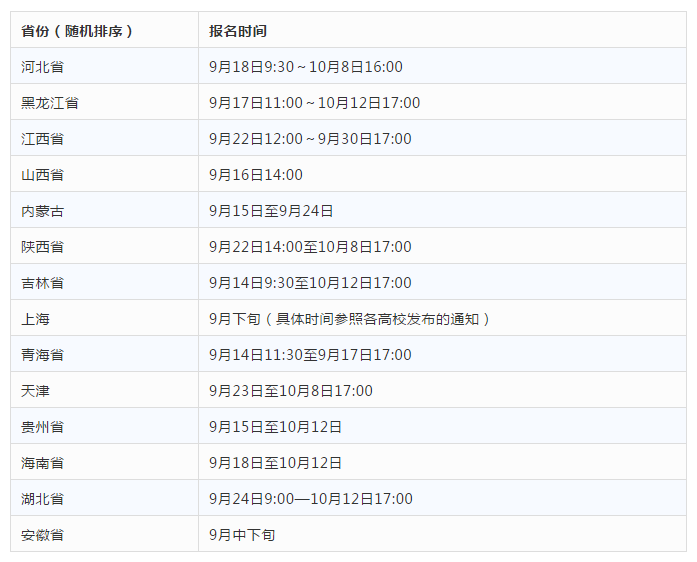Click the time 9月18日9:30～10月8日16:00
697x562 pixels.
coord(306,67)
